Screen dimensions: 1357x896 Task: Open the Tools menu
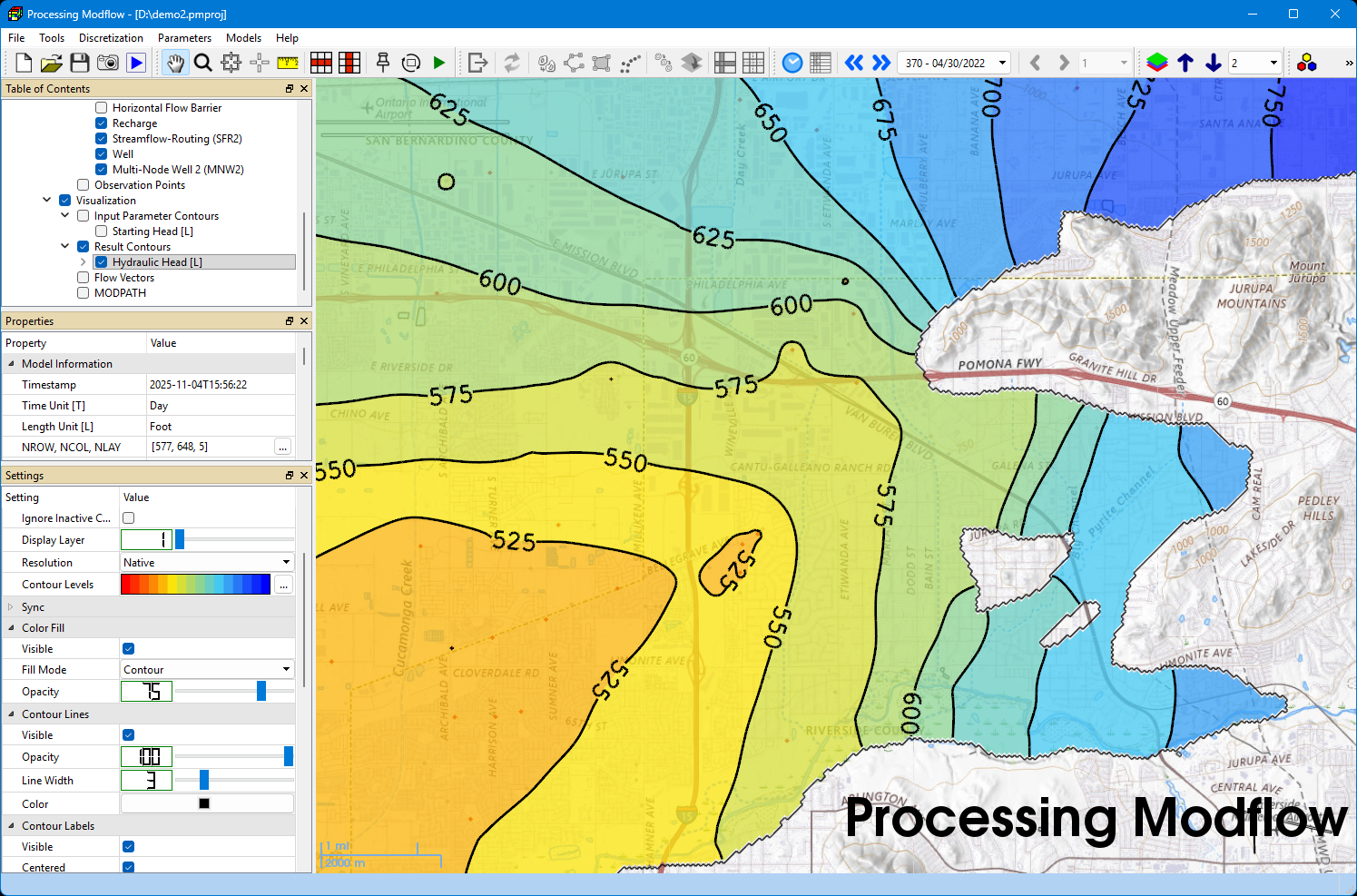pos(52,38)
